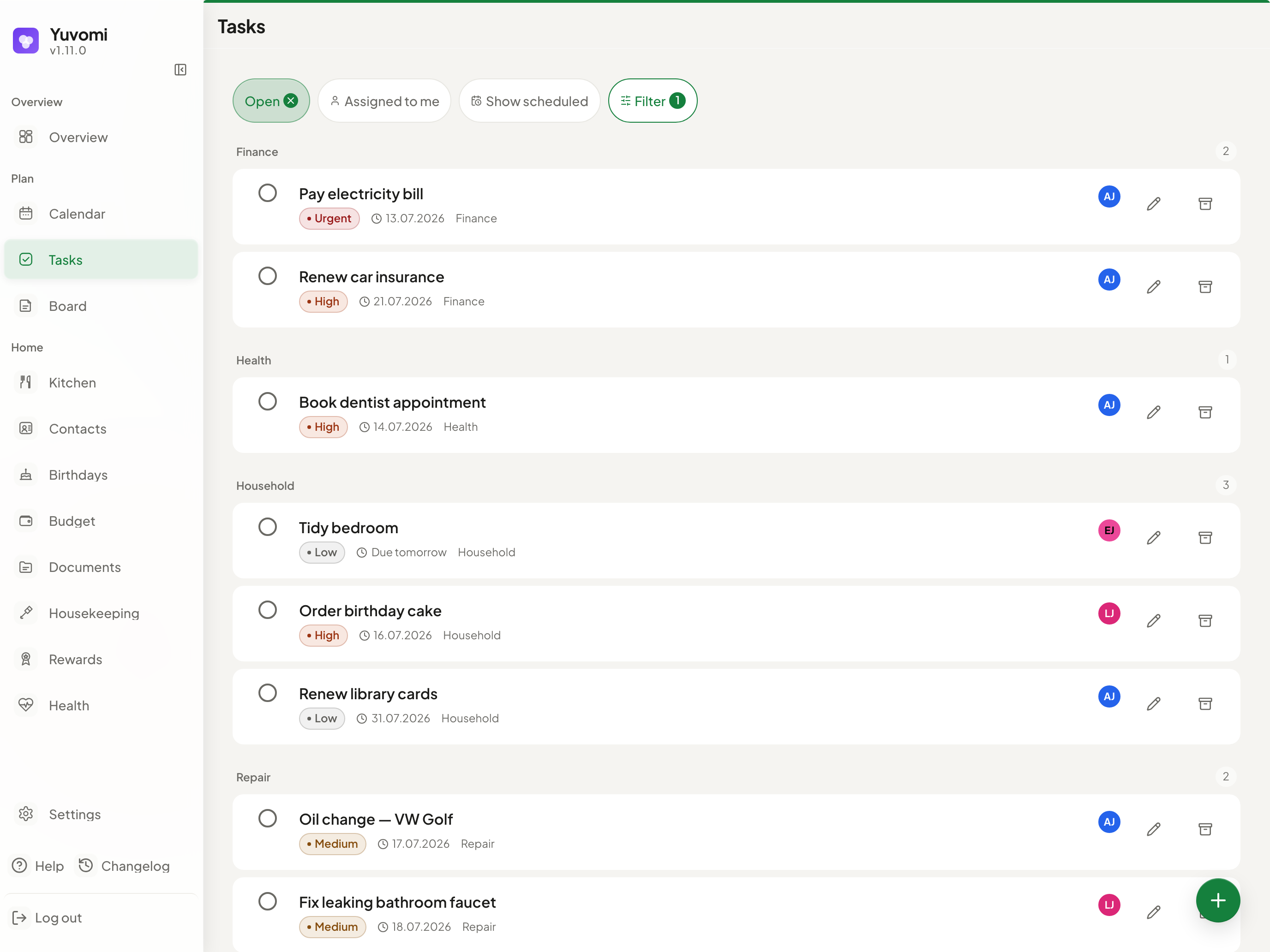Screen dimensions: 1270x952
Task: Archive the Tidy bedroom task
Action: coord(1205,538)
